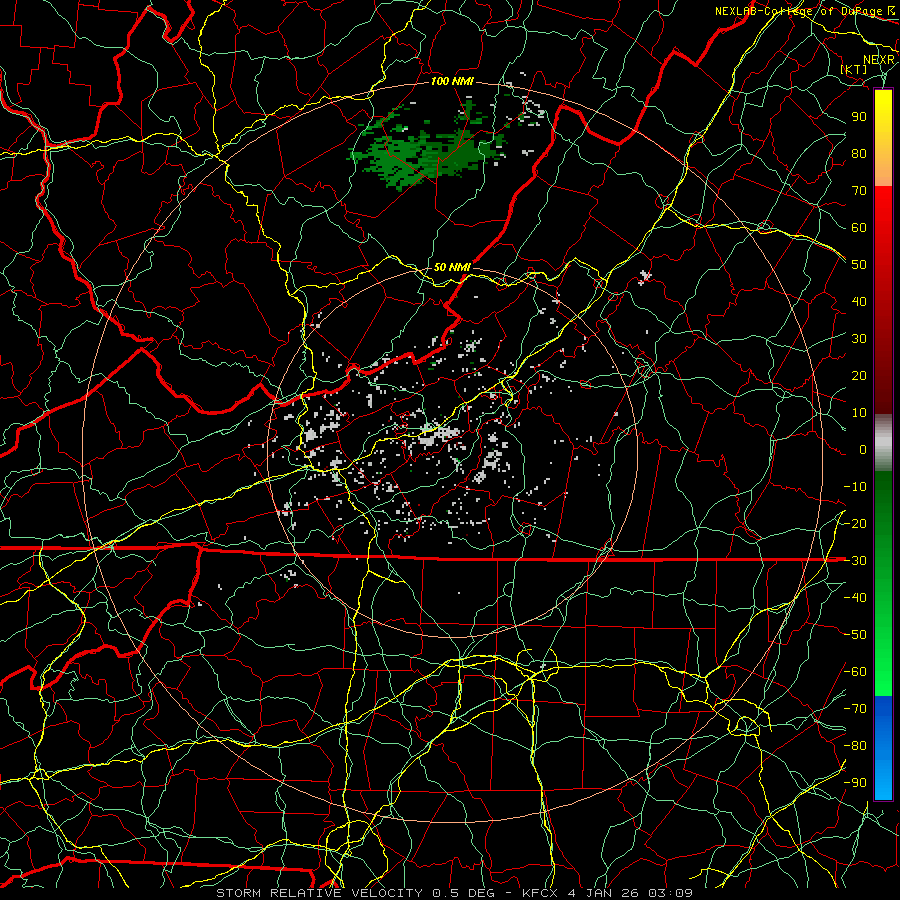Click the 50 value on velocity scale
900x900 pixels.
click(x=859, y=265)
